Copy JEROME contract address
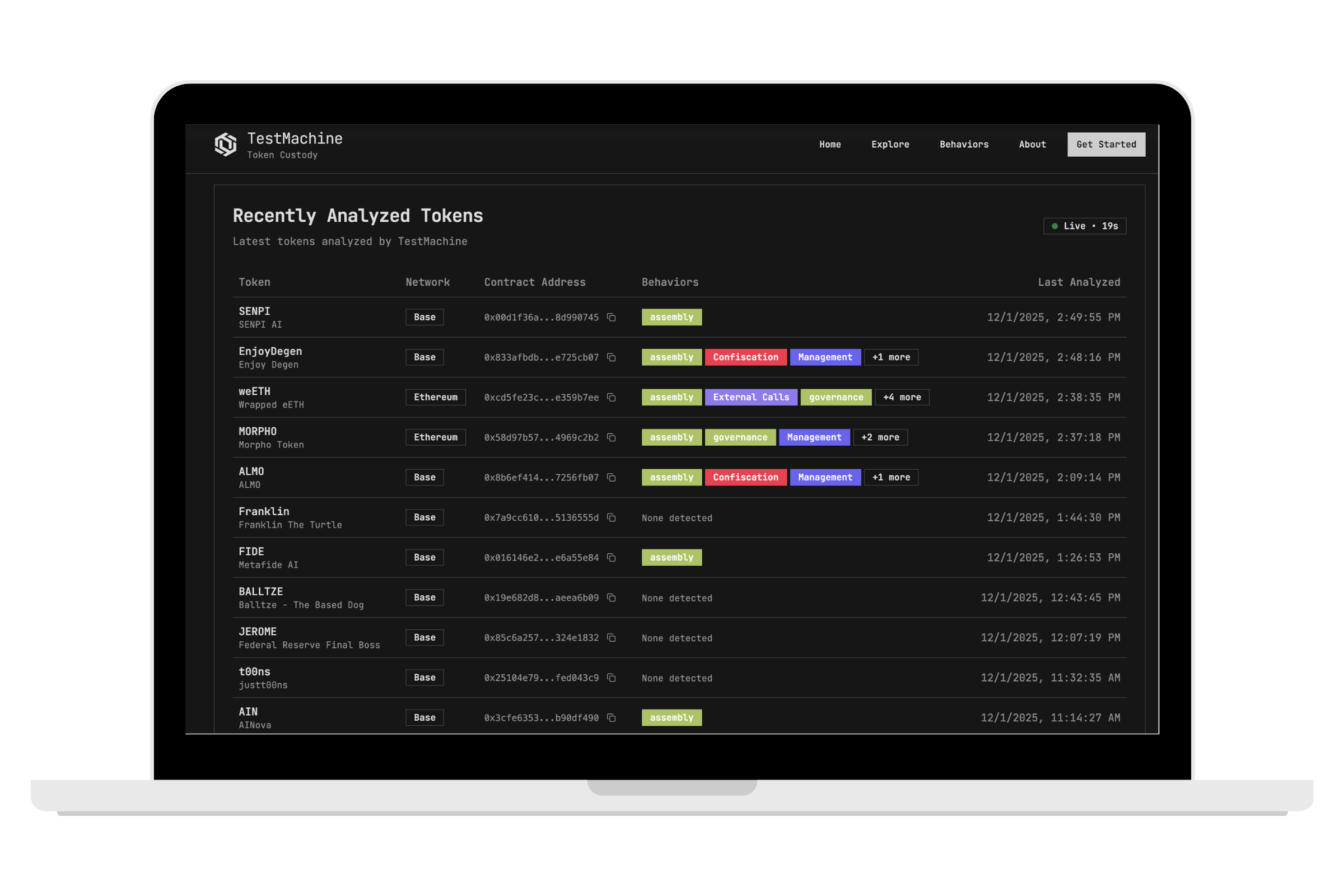The image size is (1344, 896). [x=612, y=638]
